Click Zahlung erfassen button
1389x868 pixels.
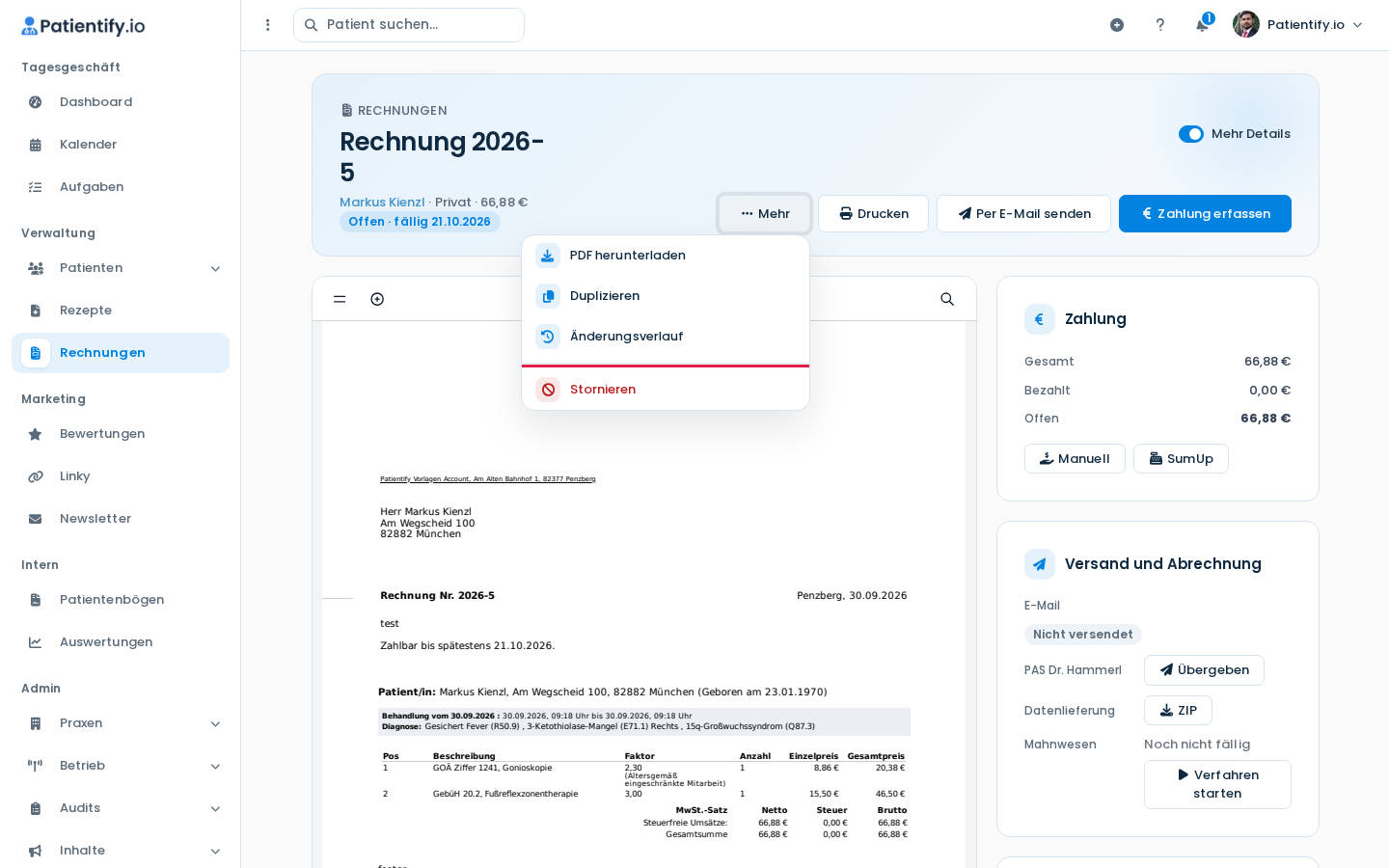(x=1205, y=214)
